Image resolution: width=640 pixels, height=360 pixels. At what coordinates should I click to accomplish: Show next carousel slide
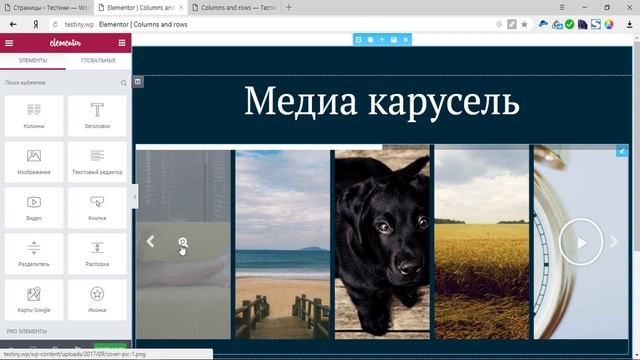point(614,242)
